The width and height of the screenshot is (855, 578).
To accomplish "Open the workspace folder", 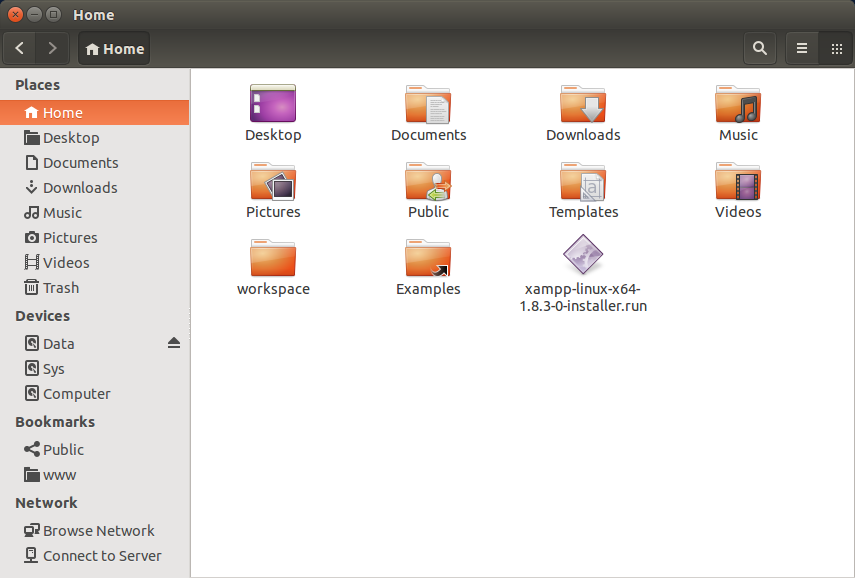I will click(273, 258).
